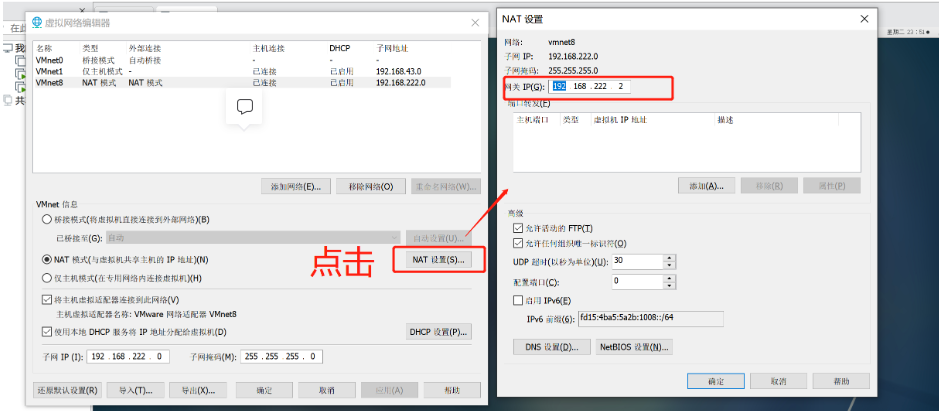Click the 子网掩码 input field

280,357
